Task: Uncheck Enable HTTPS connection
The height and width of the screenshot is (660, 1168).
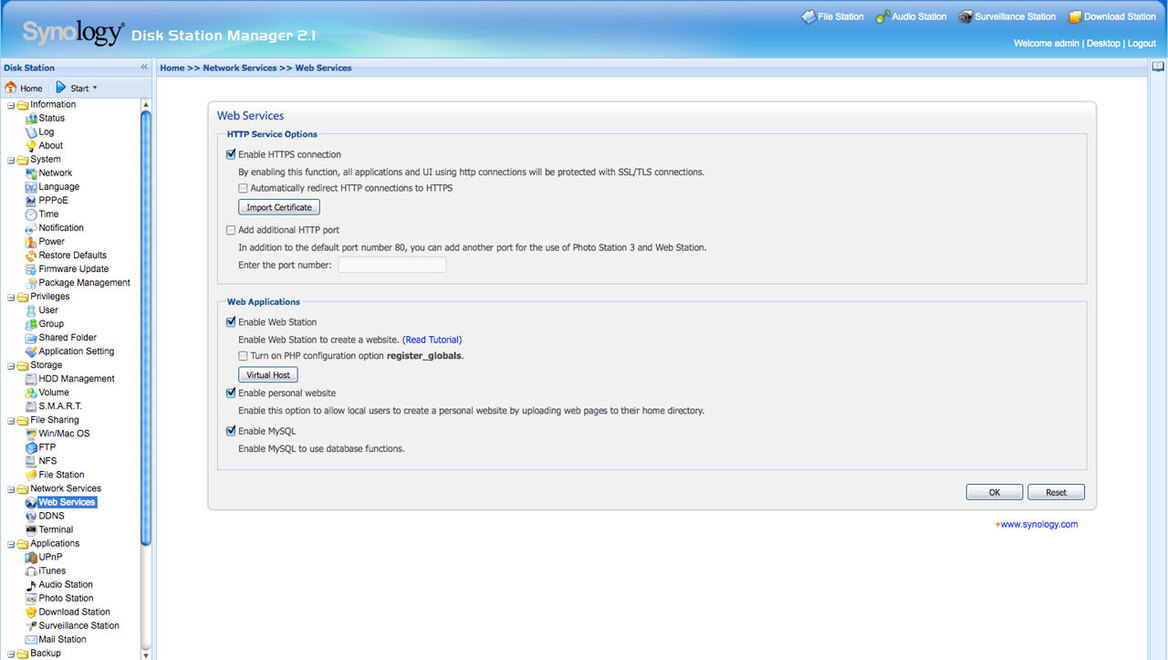Action: tap(231, 154)
